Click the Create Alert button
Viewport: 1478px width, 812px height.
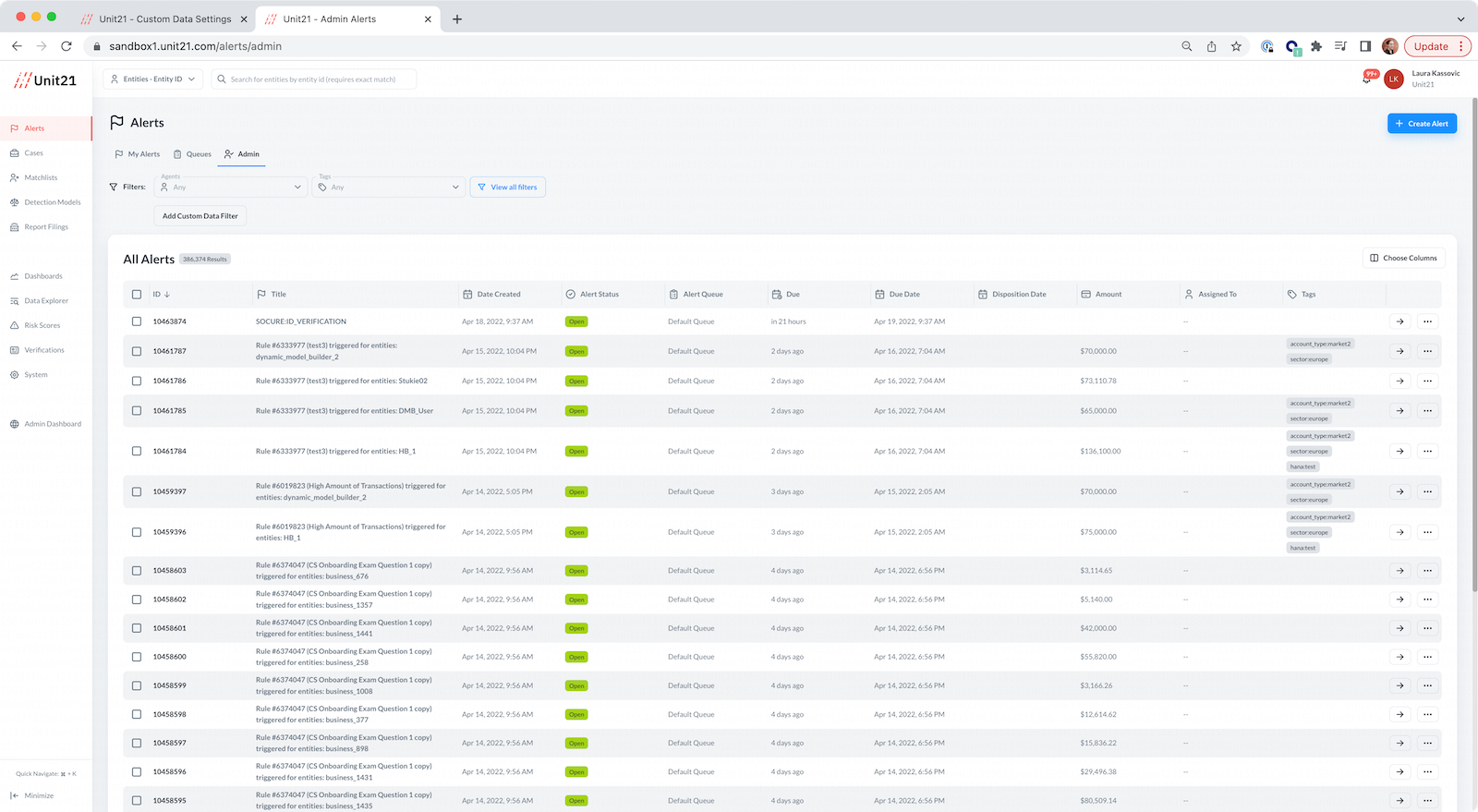(x=1422, y=124)
